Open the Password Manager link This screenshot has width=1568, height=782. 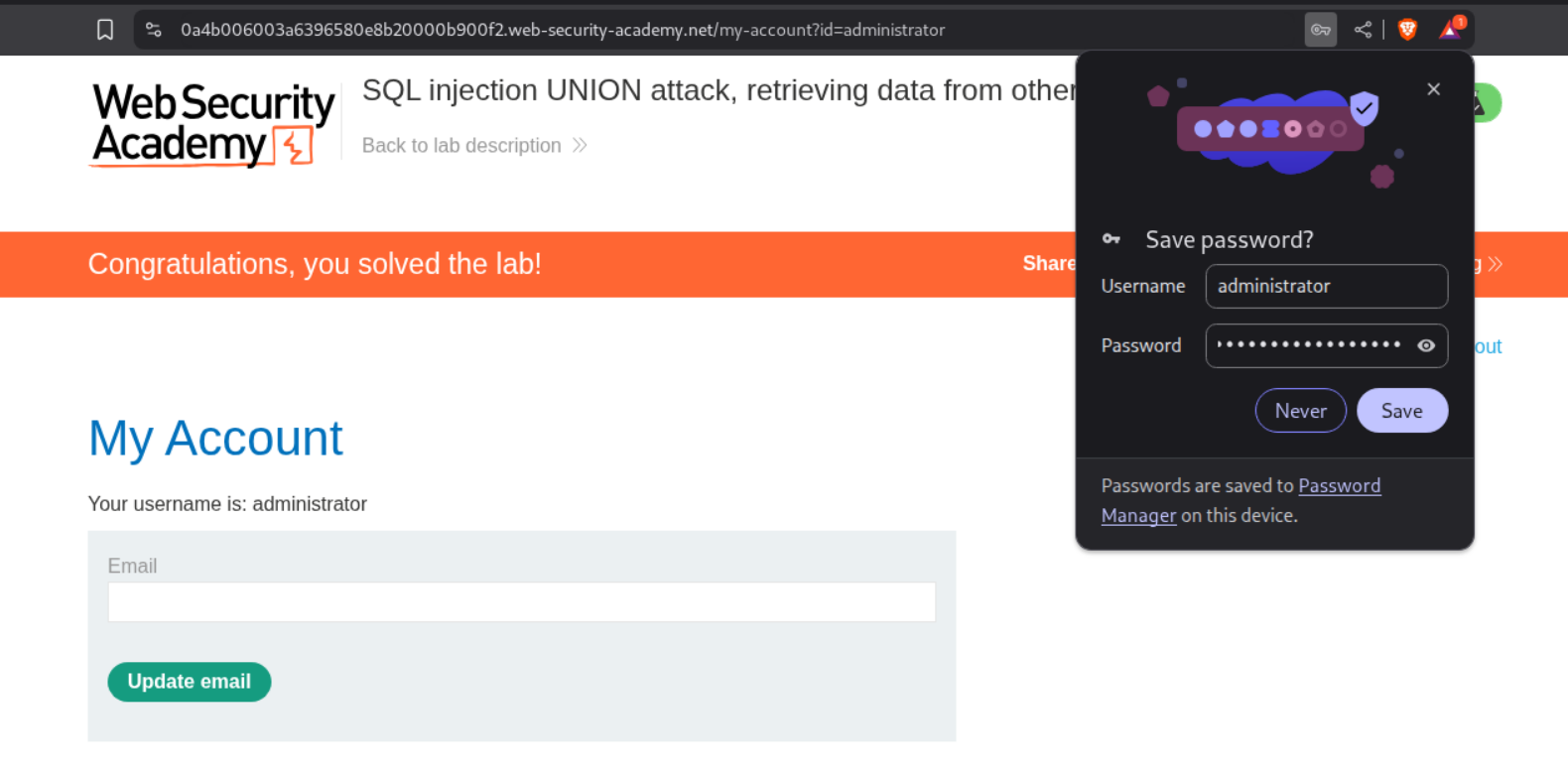pyautogui.click(x=1339, y=486)
